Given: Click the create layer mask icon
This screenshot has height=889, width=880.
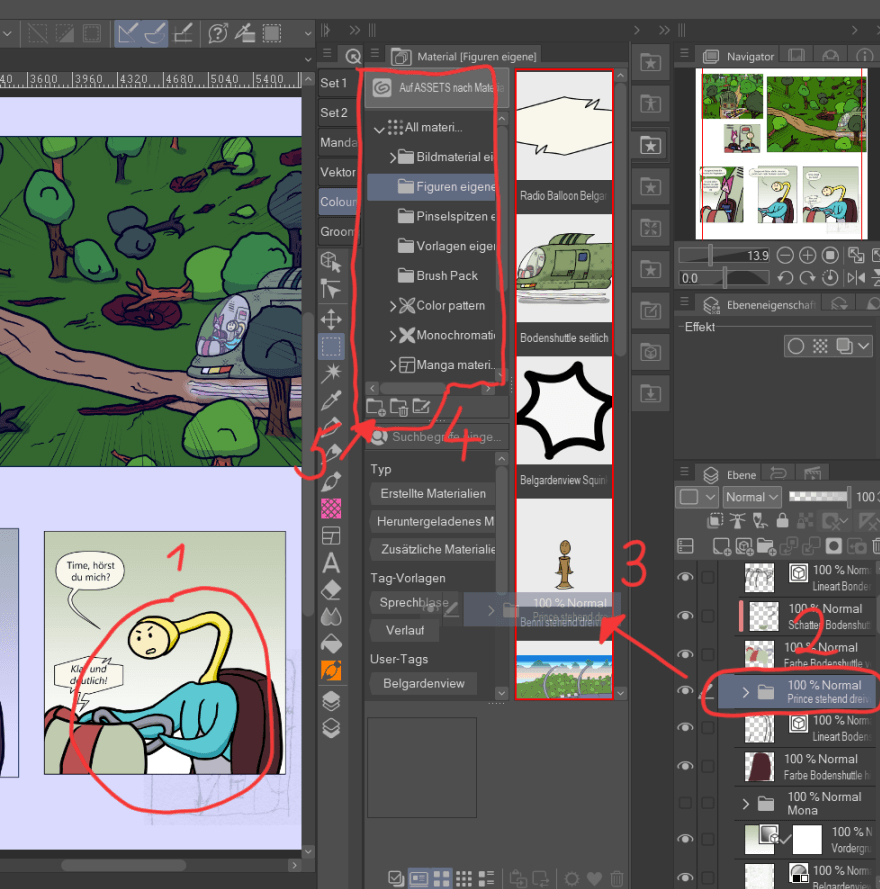Looking at the screenshot, I should click(834, 546).
